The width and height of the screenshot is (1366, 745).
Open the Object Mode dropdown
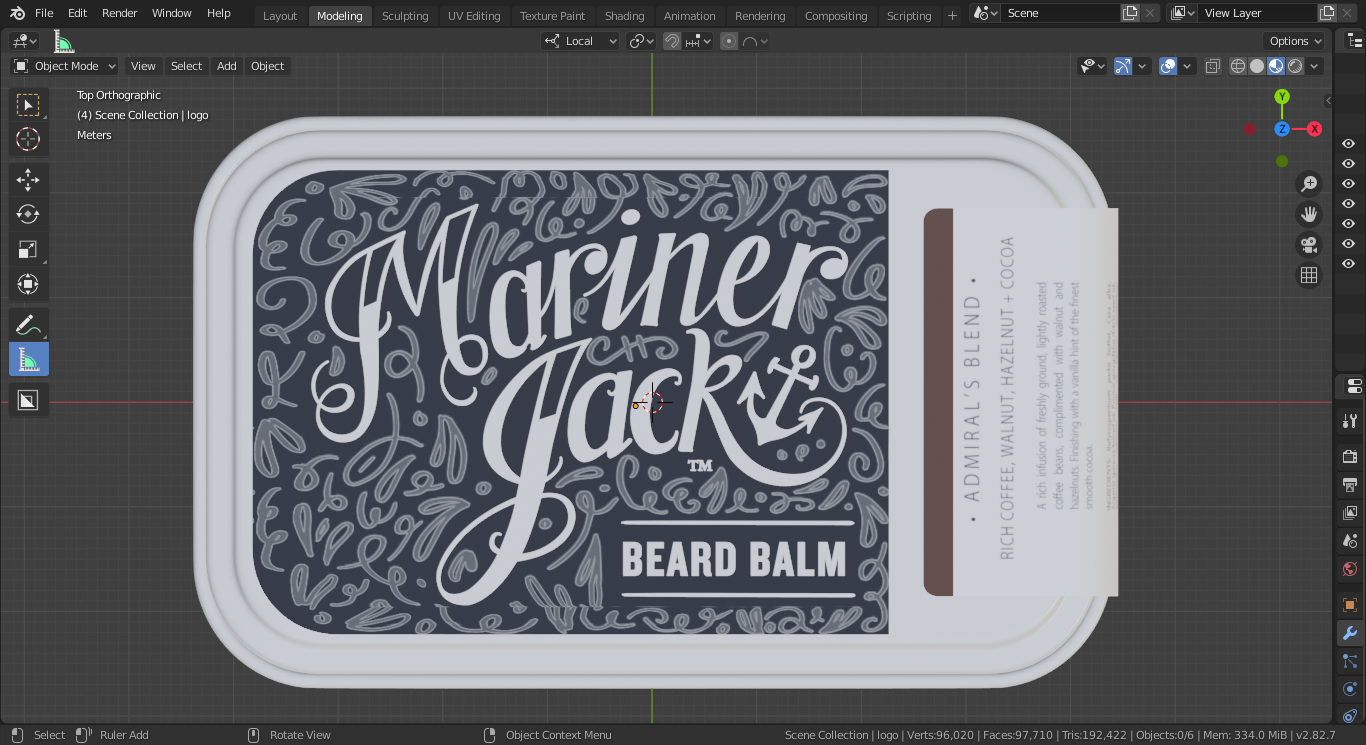[x=65, y=66]
